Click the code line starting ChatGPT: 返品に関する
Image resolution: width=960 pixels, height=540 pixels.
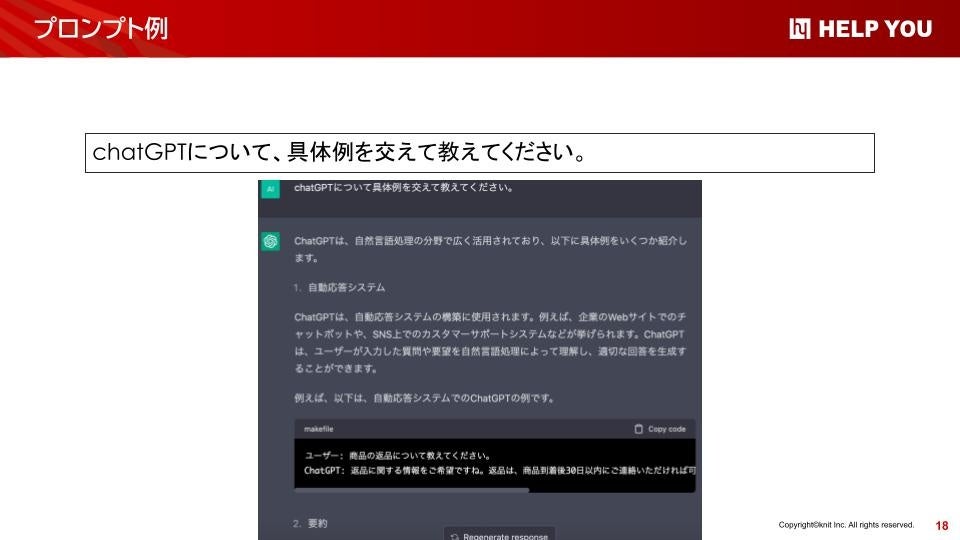tap(500, 470)
